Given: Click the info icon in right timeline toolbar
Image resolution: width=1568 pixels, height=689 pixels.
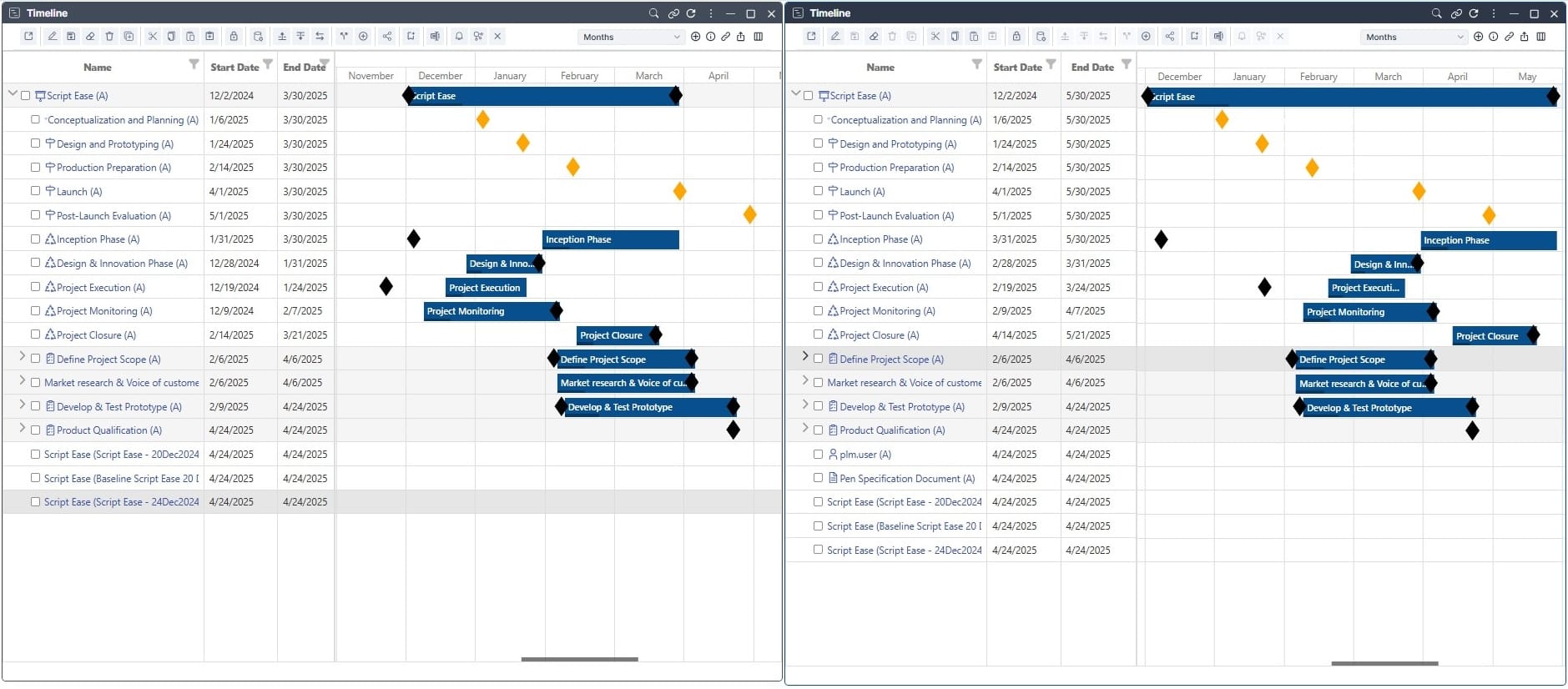Looking at the screenshot, I should (x=1494, y=37).
